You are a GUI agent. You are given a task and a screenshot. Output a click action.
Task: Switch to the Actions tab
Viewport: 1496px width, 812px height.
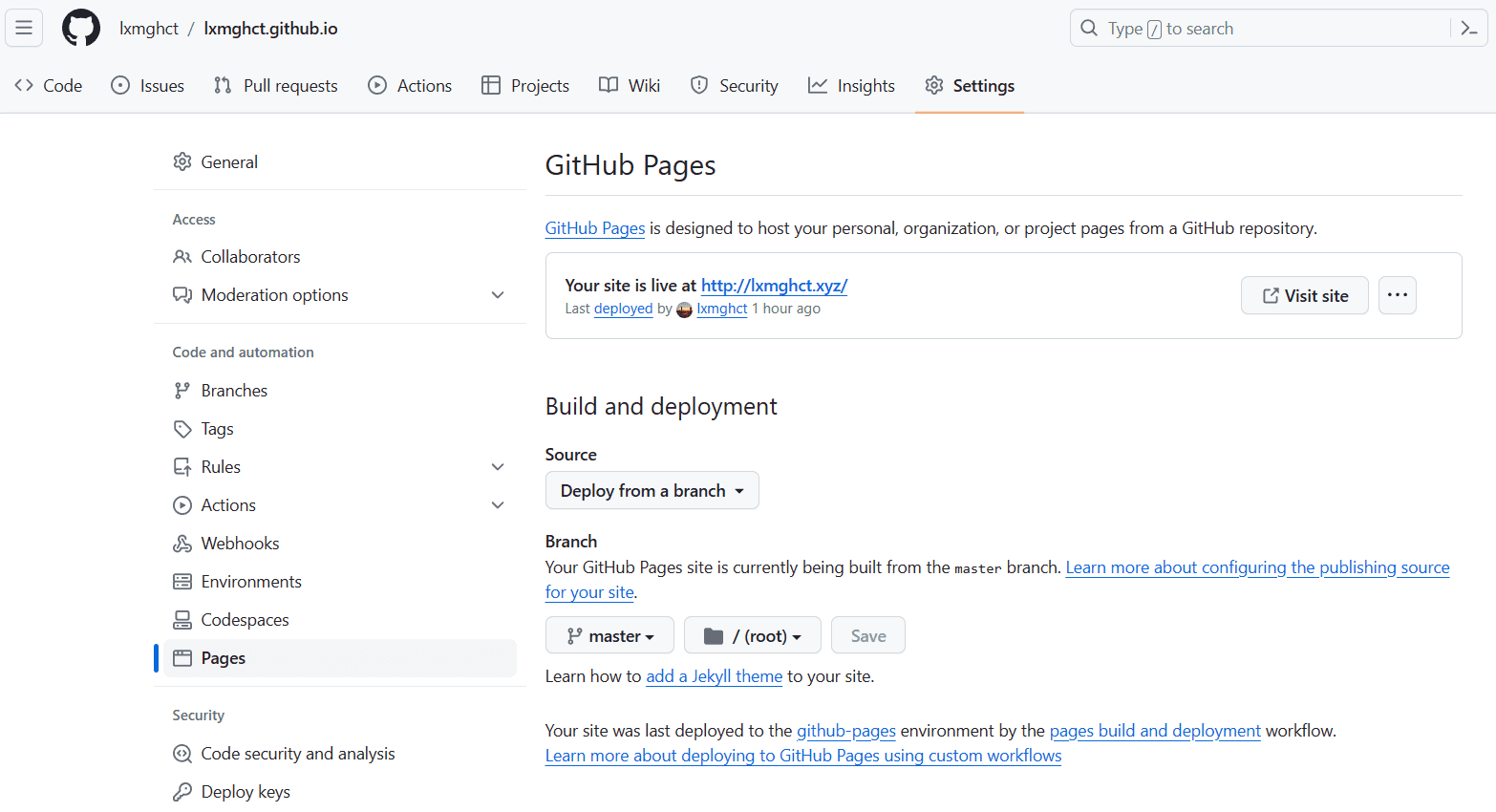tap(410, 85)
